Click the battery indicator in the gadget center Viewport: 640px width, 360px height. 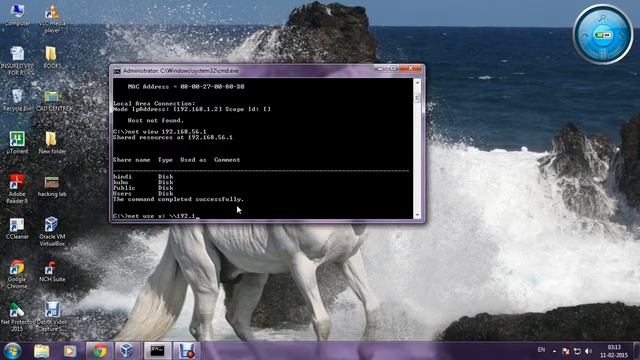[x=603, y=36]
